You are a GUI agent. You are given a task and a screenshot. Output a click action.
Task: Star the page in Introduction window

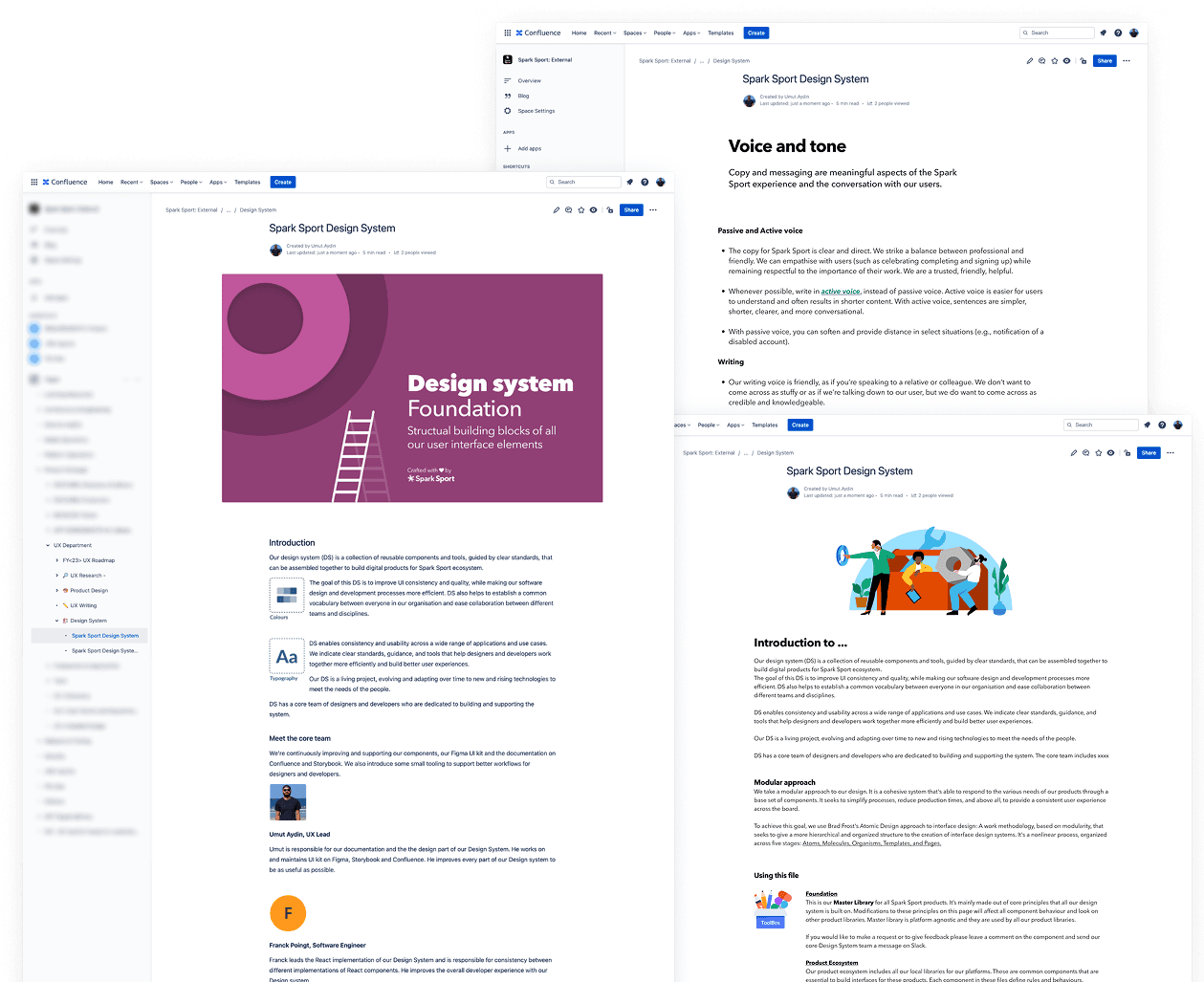pos(1099,453)
